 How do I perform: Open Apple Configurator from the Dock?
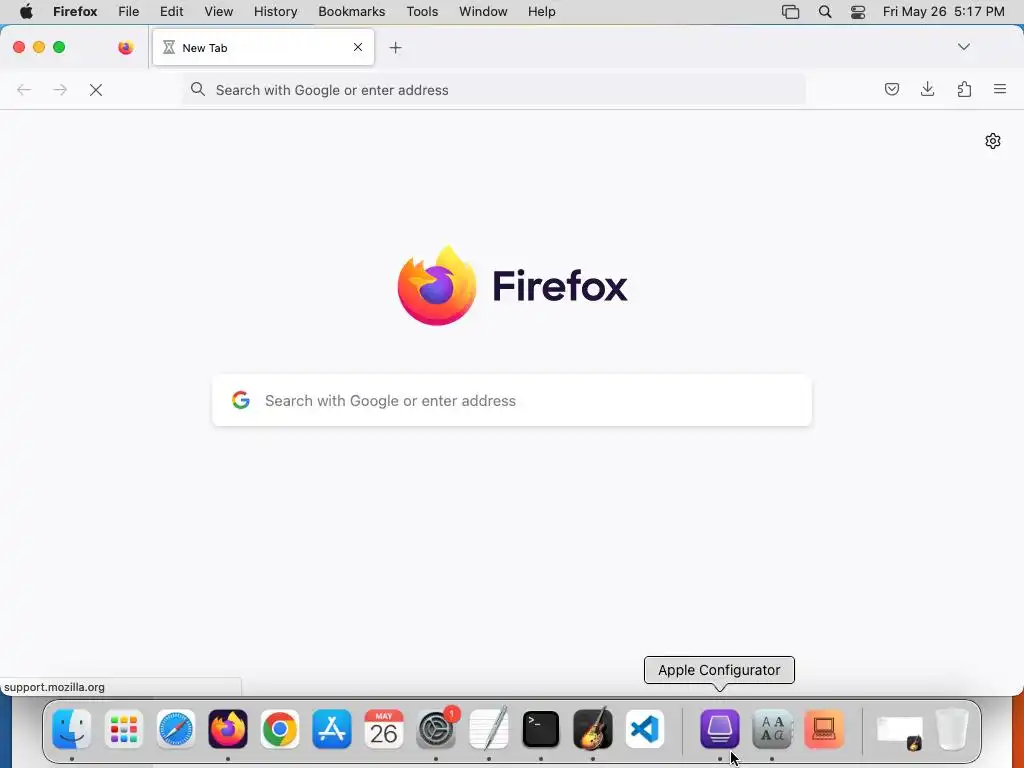click(x=720, y=729)
